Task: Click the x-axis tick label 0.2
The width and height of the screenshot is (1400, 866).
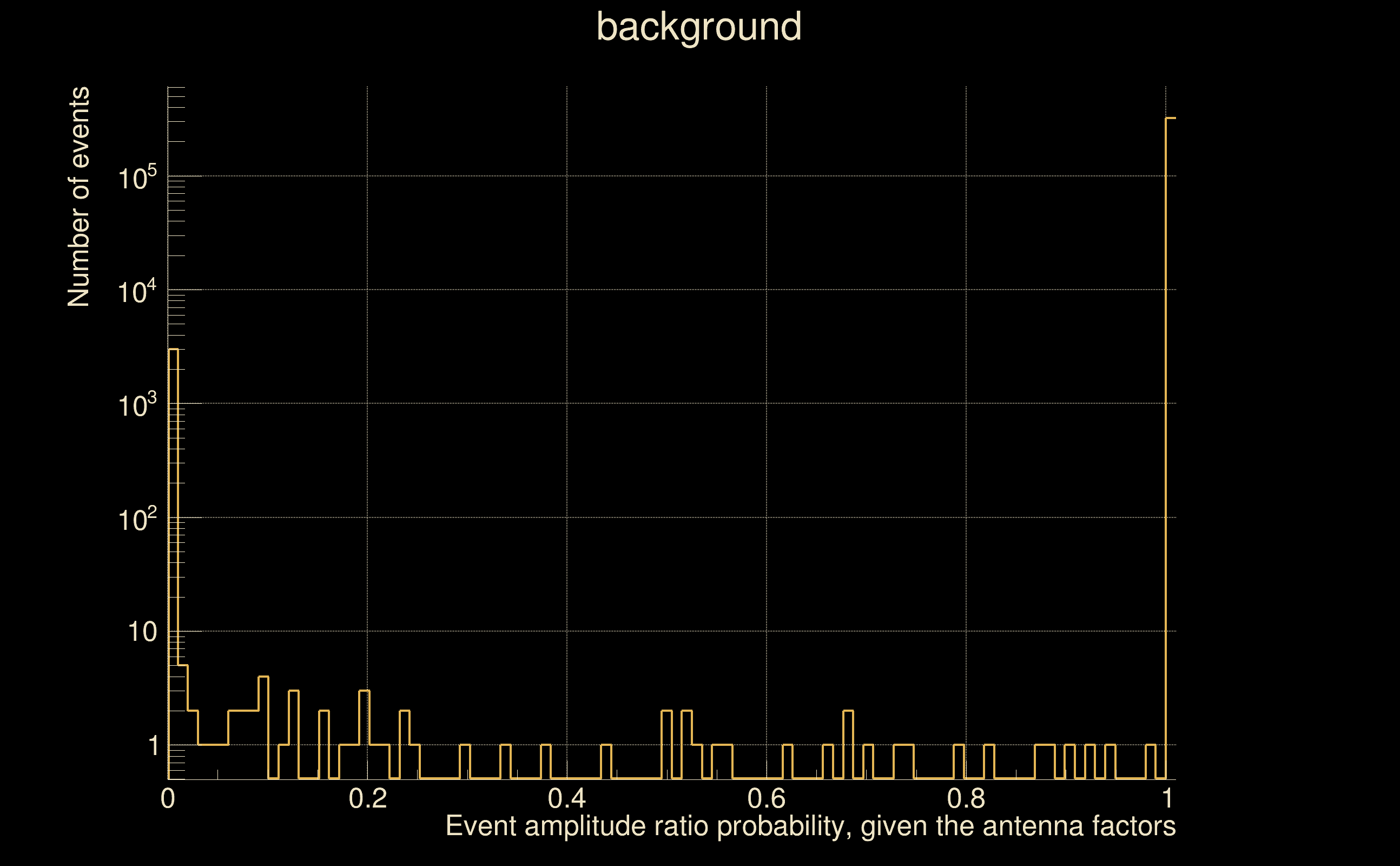Action: 367,798
